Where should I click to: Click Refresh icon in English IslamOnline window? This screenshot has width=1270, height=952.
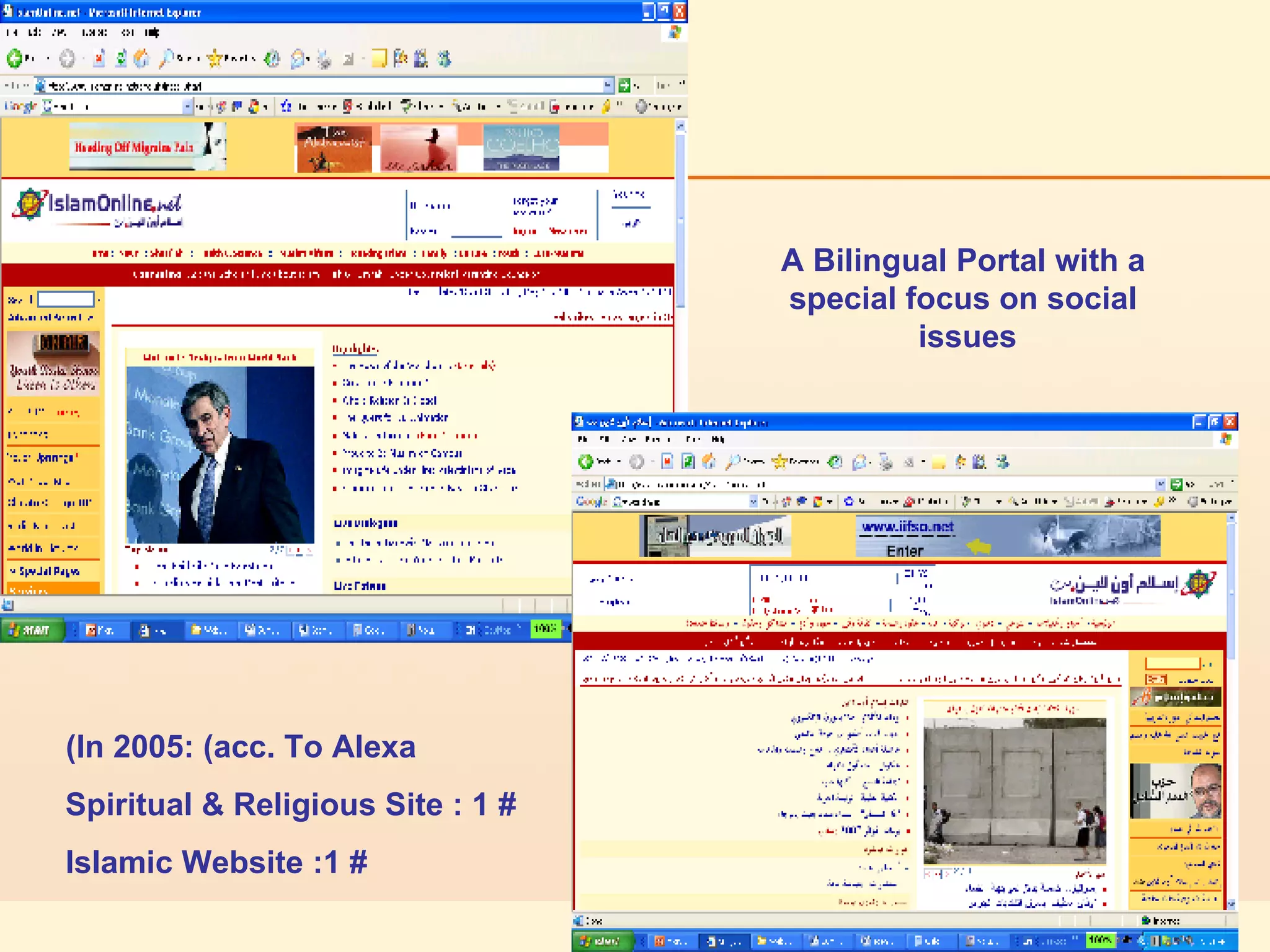pos(121,59)
